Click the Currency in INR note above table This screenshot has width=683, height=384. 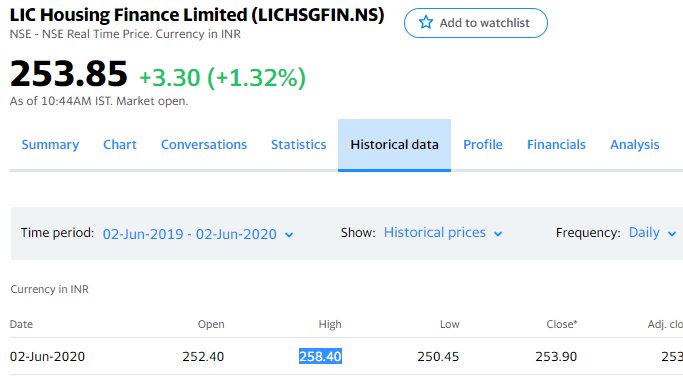(49, 290)
